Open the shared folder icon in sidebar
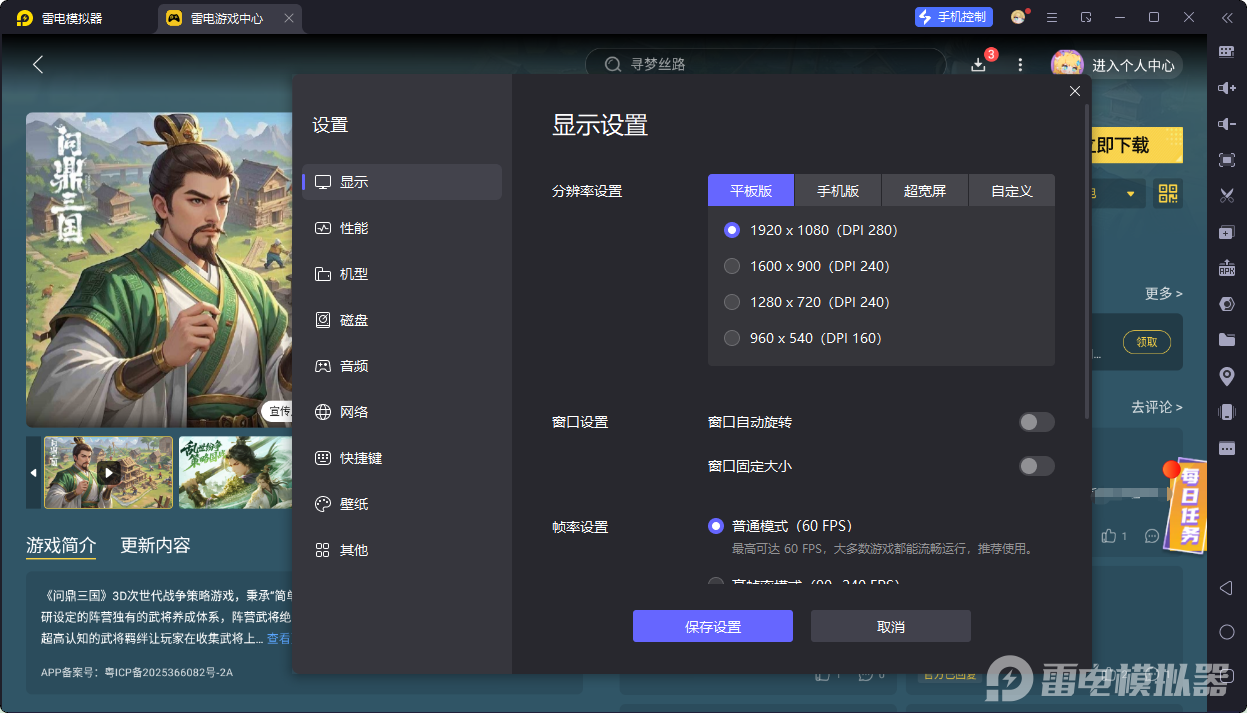1247x713 pixels. click(x=1227, y=340)
